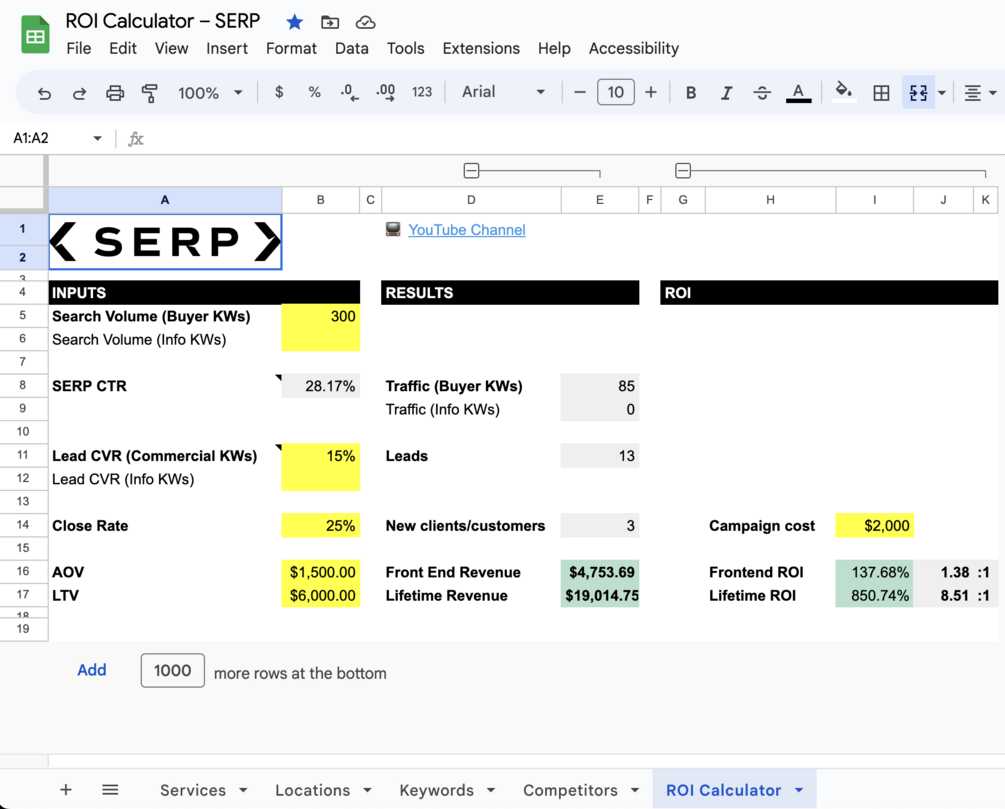
Task: Click the font size box showing 10
Action: point(615,92)
